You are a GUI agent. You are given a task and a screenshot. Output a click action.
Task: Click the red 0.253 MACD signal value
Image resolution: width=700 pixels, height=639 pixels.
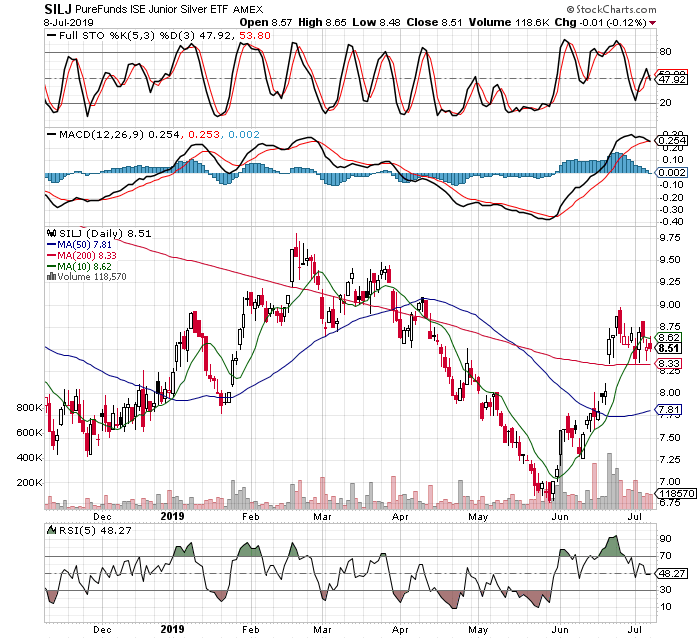tap(204, 134)
